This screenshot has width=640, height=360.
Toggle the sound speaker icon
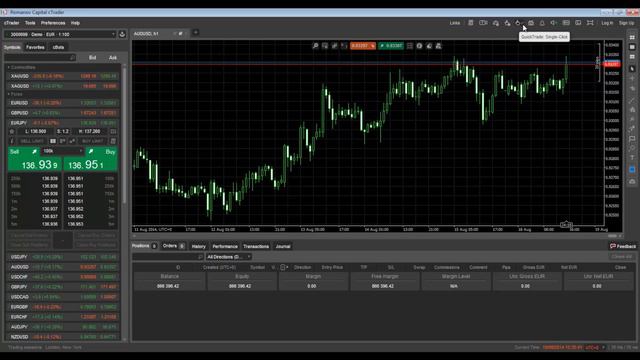(553, 23)
